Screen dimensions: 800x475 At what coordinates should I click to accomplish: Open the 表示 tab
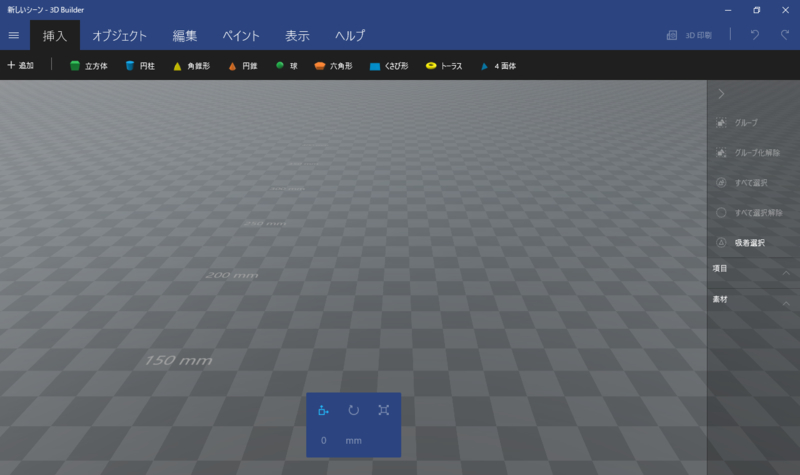(x=297, y=36)
